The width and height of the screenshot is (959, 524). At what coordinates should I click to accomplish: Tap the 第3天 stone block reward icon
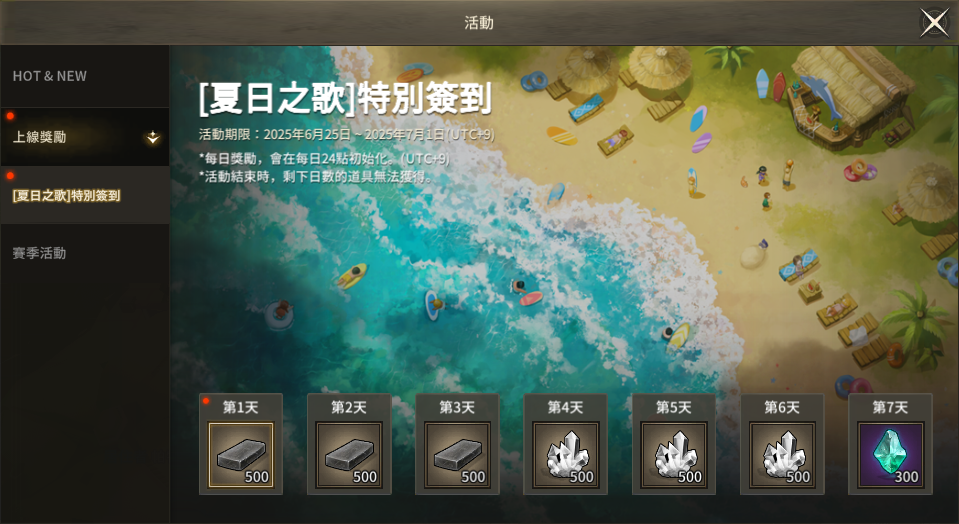click(x=457, y=455)
